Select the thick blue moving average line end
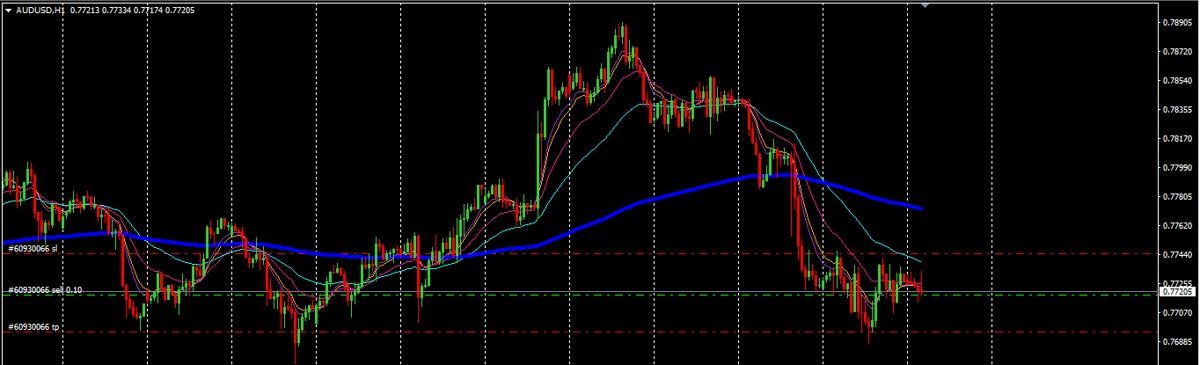This screenshot has height=365, width=1200. click(918, 207)
